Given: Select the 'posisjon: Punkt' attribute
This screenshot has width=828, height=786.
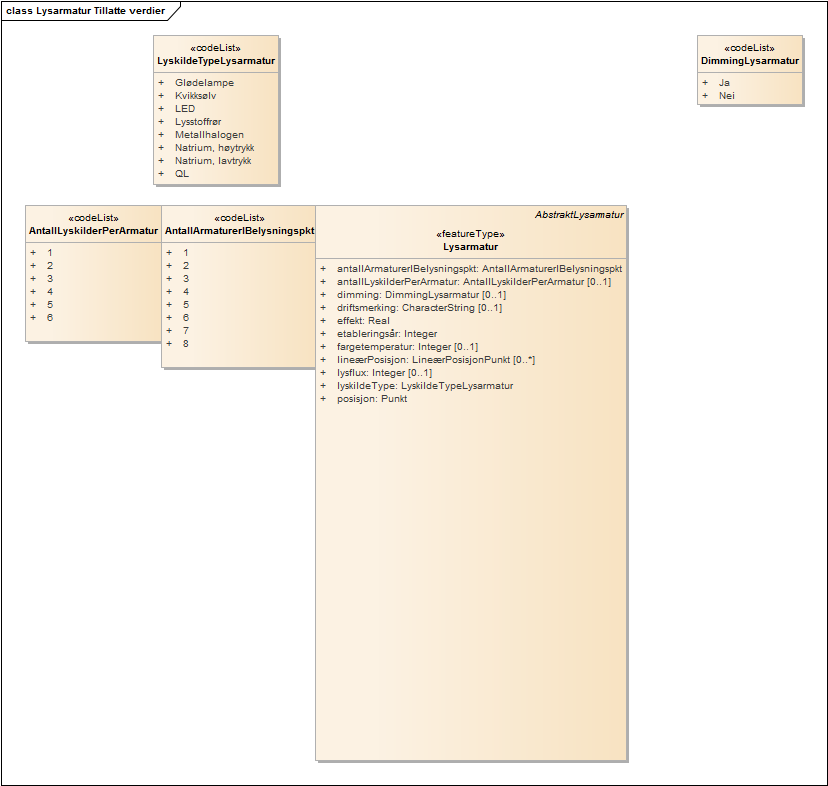Looking at the screenshot, I should pyautogui.click(x=372, y=399).
